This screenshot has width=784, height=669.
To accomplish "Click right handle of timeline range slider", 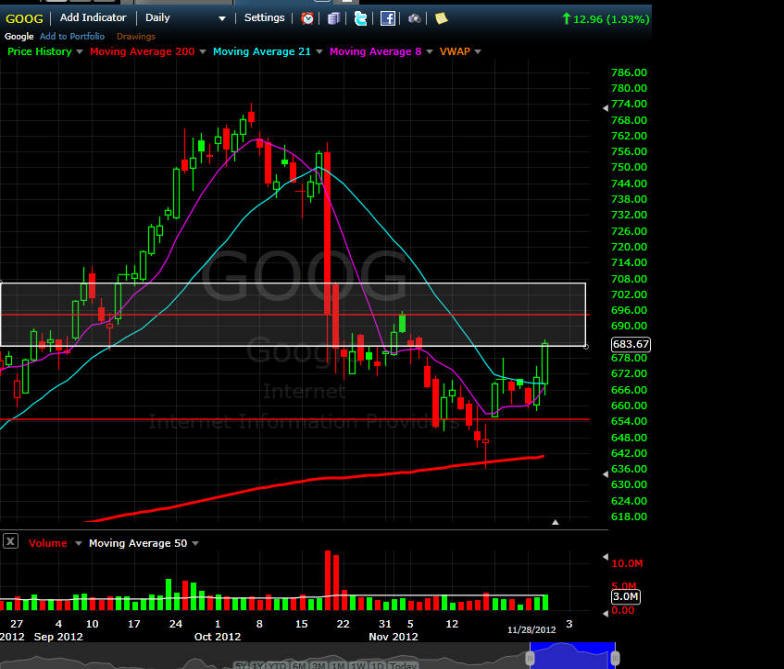I will [615, 658].
